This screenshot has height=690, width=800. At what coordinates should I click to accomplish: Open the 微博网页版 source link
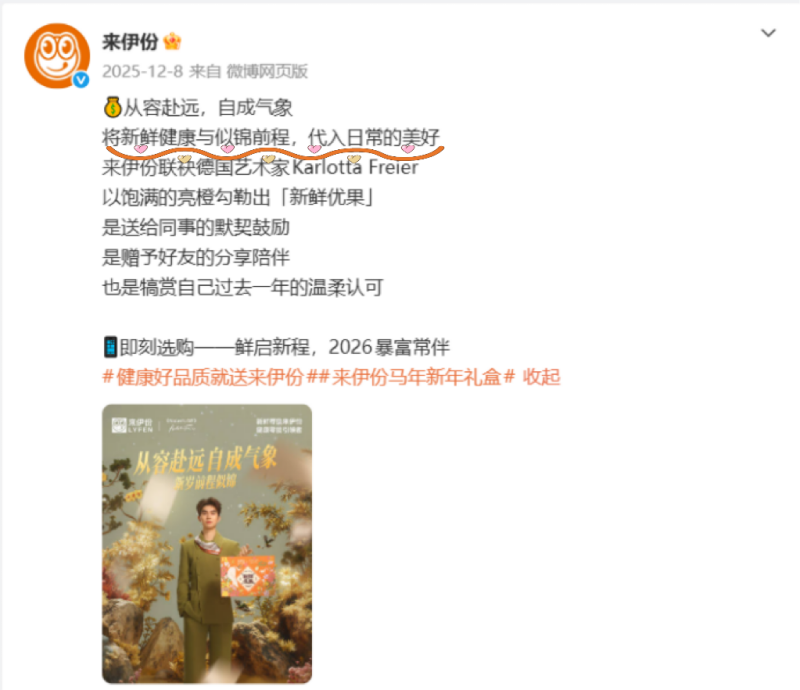(267, 71)
